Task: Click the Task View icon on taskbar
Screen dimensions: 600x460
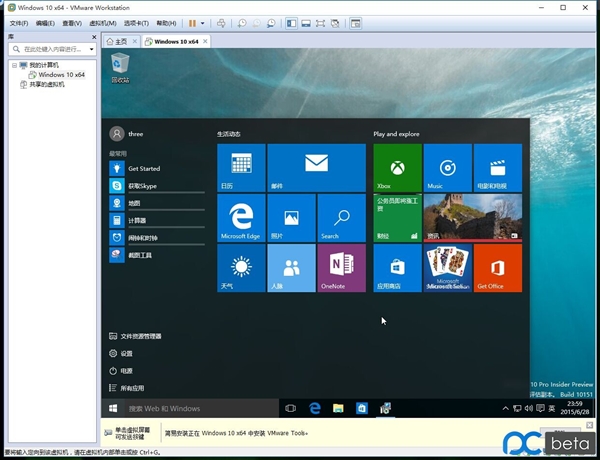Action: click(291, 408)
